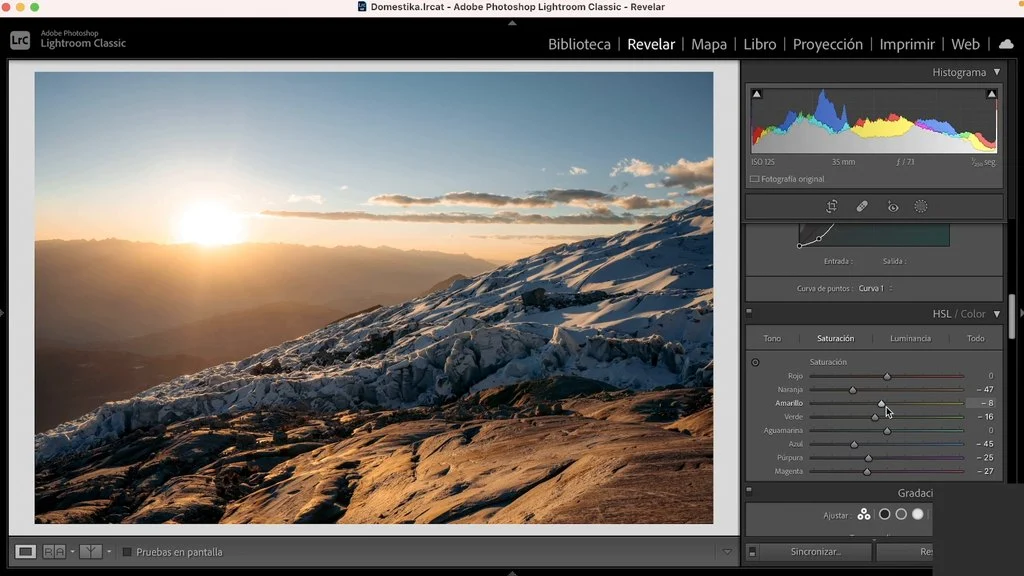
Task: Click the Sincronizar button
Action: [816, 552]
